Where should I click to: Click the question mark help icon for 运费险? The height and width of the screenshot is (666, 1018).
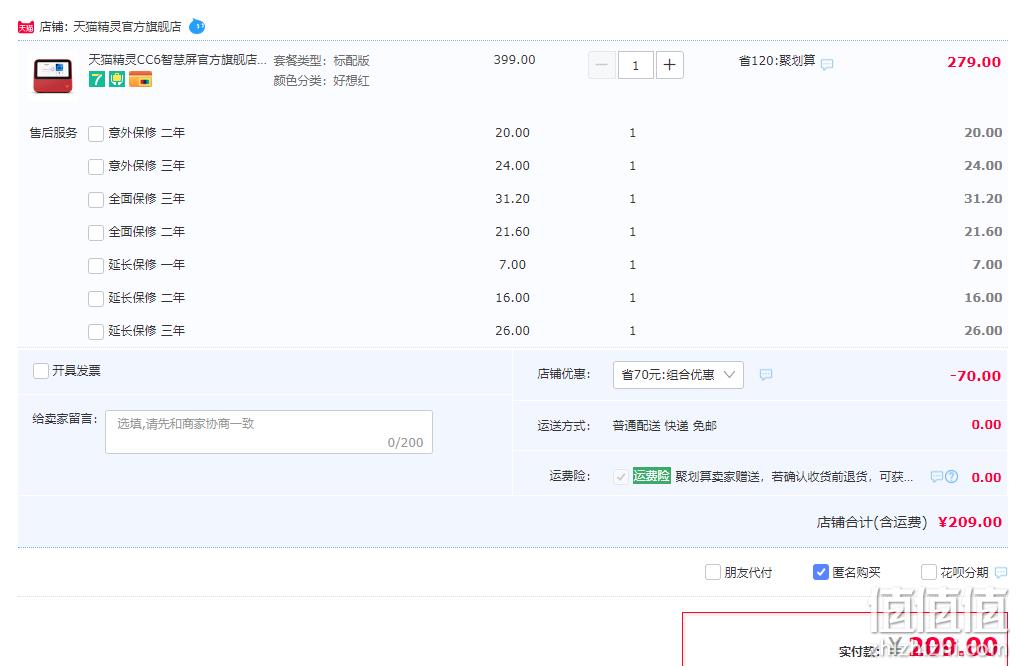point(951,476)
